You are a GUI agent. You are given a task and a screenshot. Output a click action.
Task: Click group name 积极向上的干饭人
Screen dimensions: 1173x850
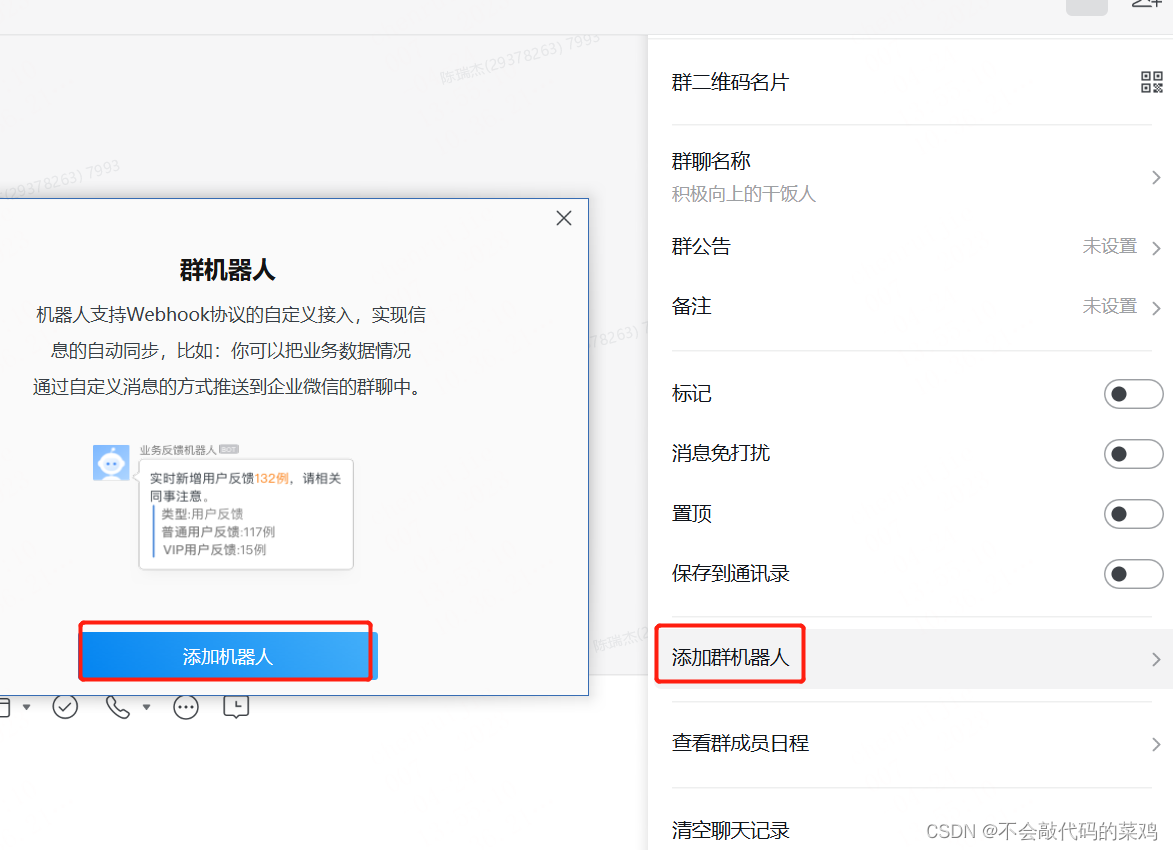point(743,194)
